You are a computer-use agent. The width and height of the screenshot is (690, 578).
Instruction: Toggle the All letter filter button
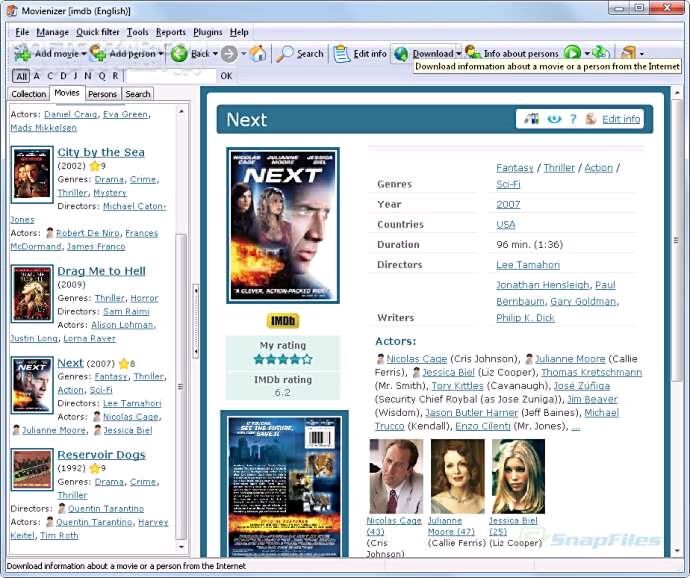pyautogui.click(x=21, y=76)
